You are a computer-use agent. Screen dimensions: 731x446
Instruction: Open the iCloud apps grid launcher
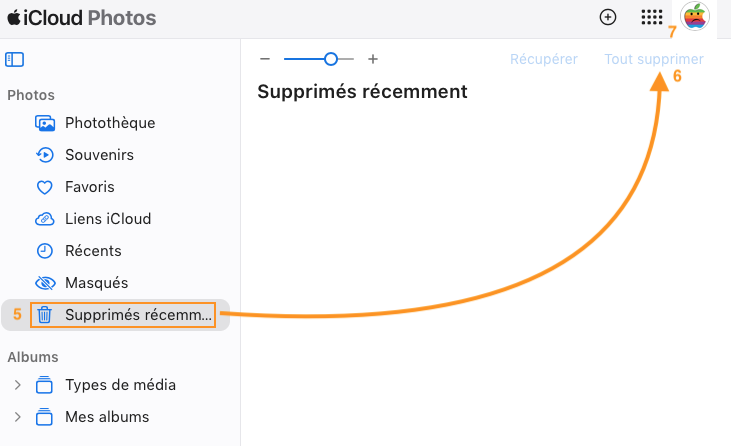click(651, 17)
